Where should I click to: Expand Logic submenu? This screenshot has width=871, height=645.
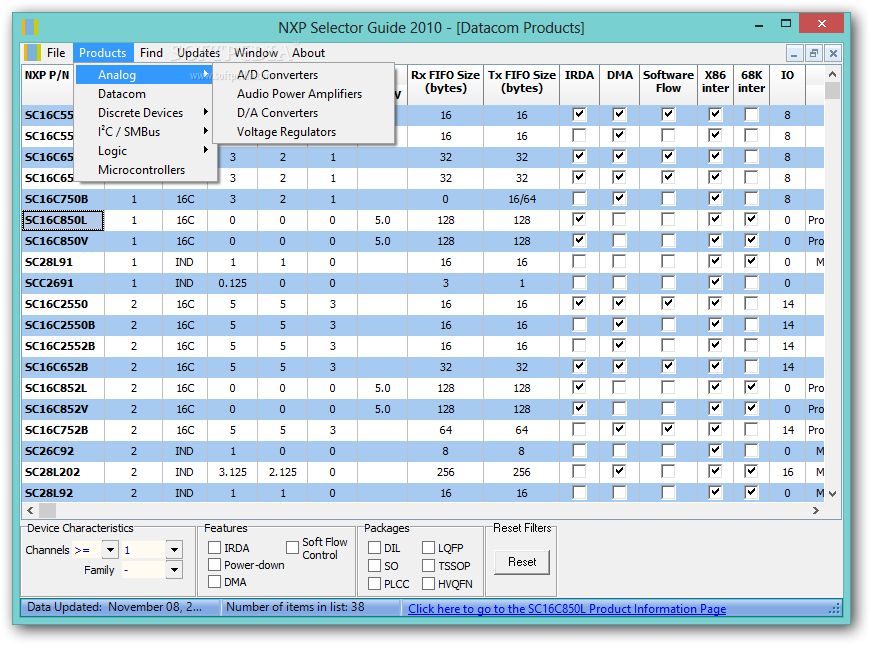click(145, 151)
